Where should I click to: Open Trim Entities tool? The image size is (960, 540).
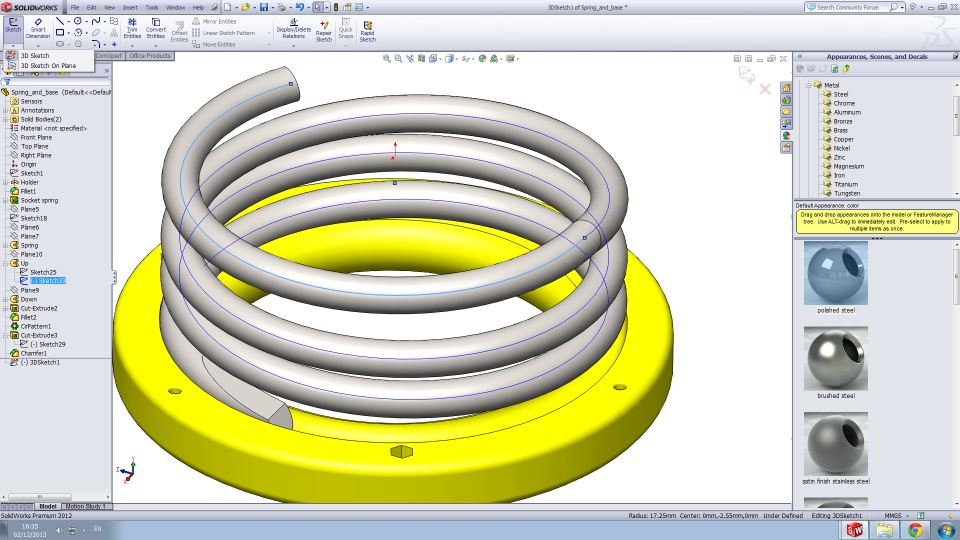tap(132, 29)
